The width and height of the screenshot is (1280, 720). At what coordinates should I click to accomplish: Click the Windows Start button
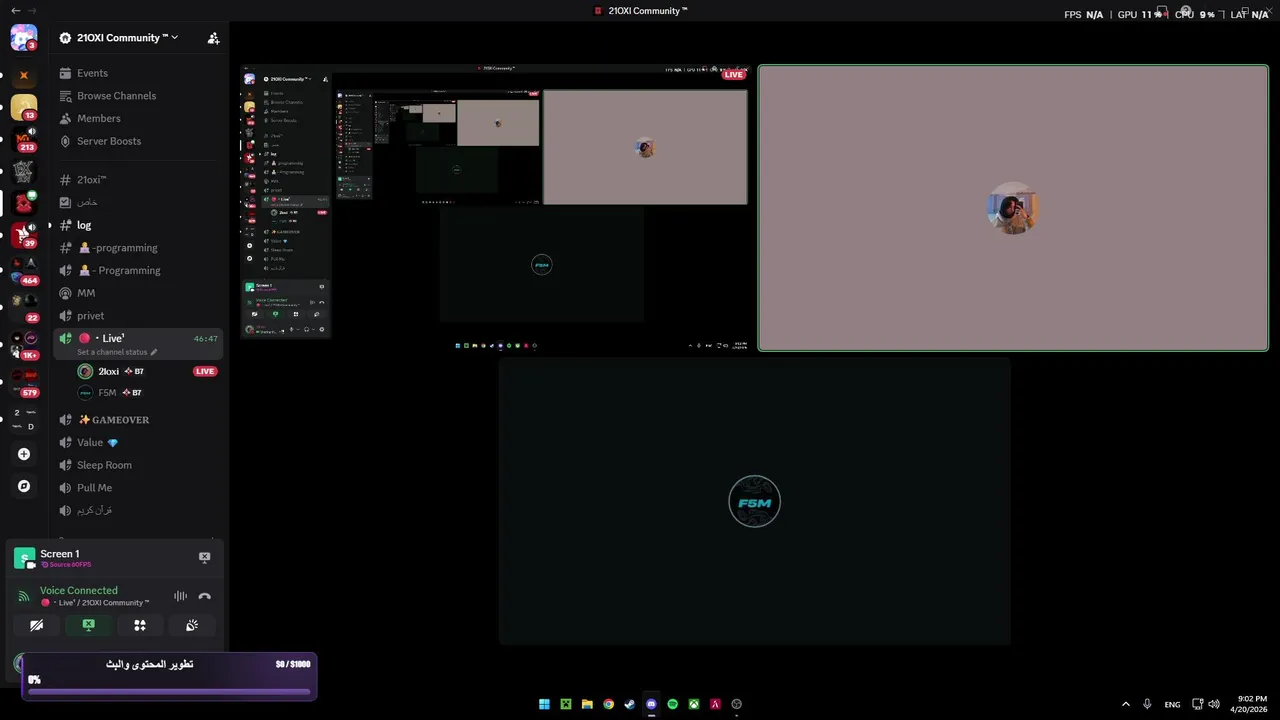544,704
